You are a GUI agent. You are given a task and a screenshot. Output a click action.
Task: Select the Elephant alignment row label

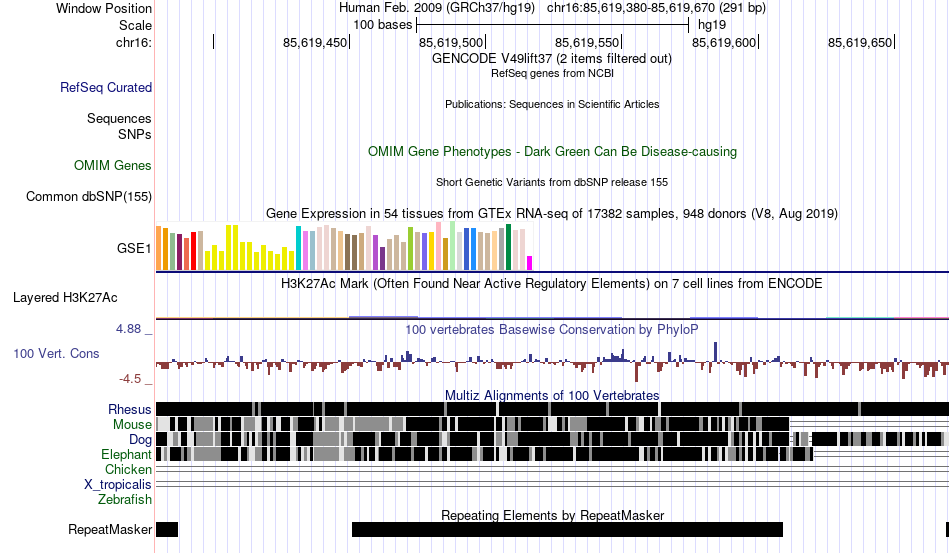(x=126, y=454)
